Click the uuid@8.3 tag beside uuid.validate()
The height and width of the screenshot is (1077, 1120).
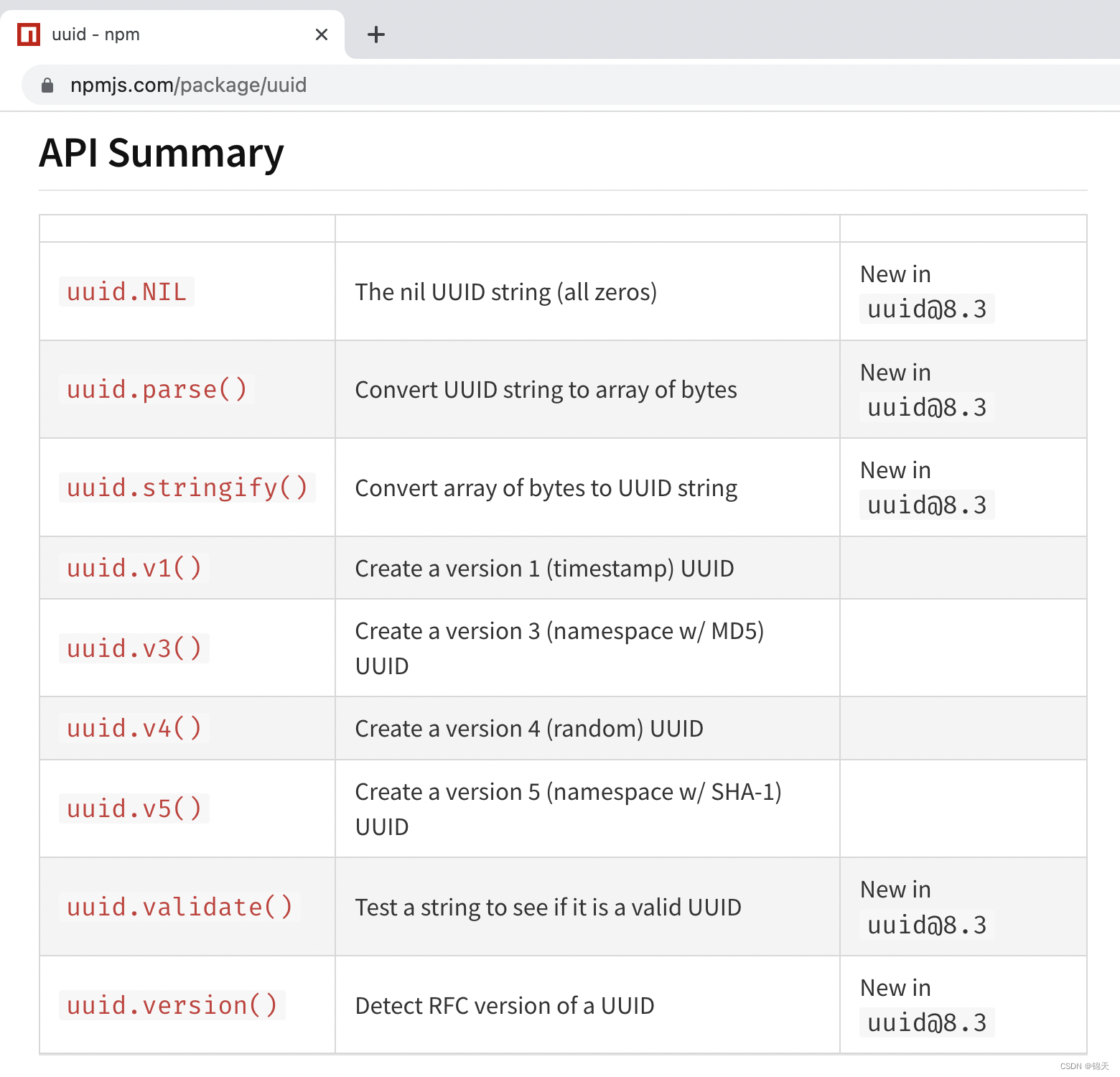tap(925, 925)
